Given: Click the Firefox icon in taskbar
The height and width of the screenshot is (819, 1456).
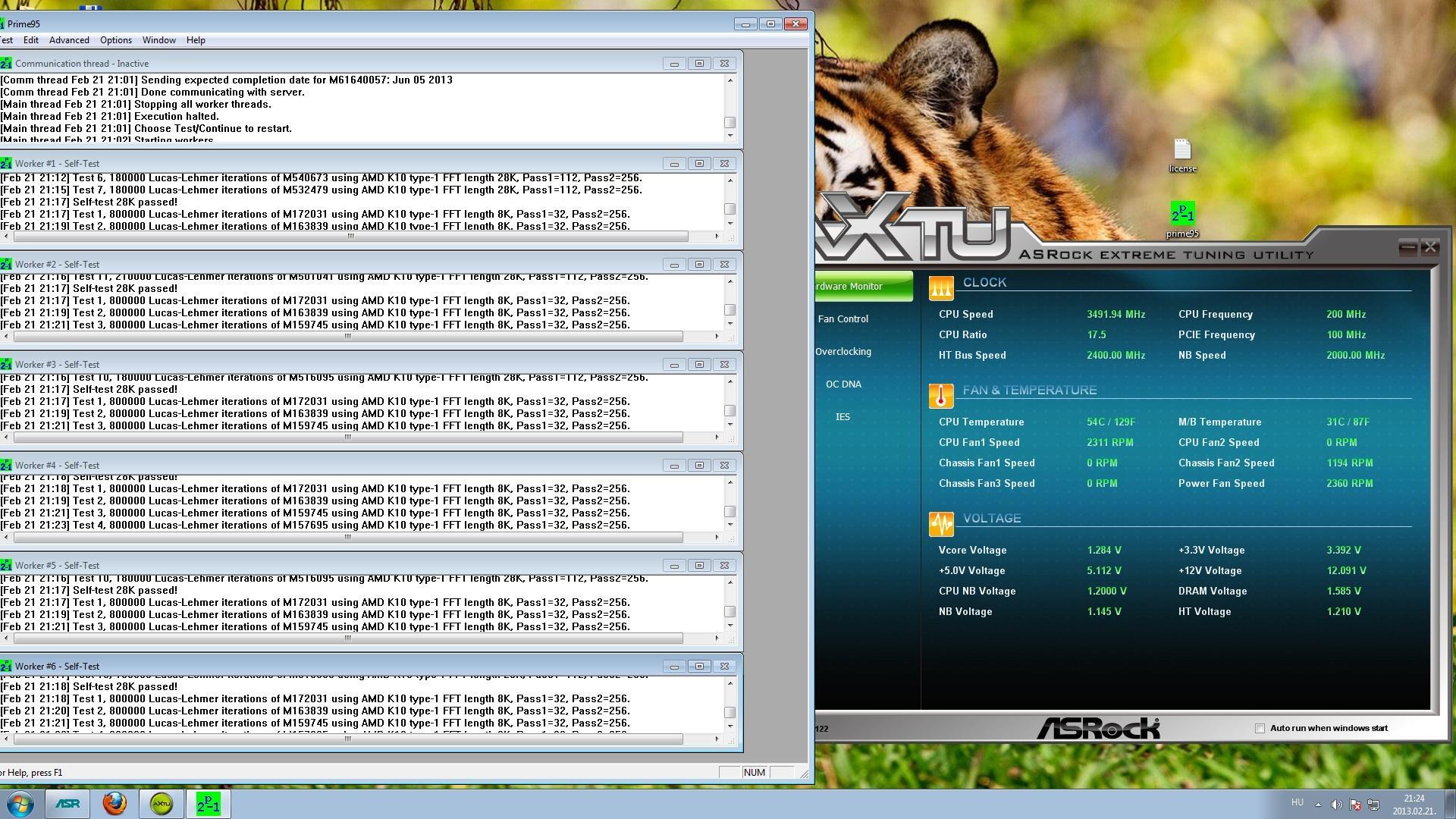Looking at the screenshot, I should (115, 804).
